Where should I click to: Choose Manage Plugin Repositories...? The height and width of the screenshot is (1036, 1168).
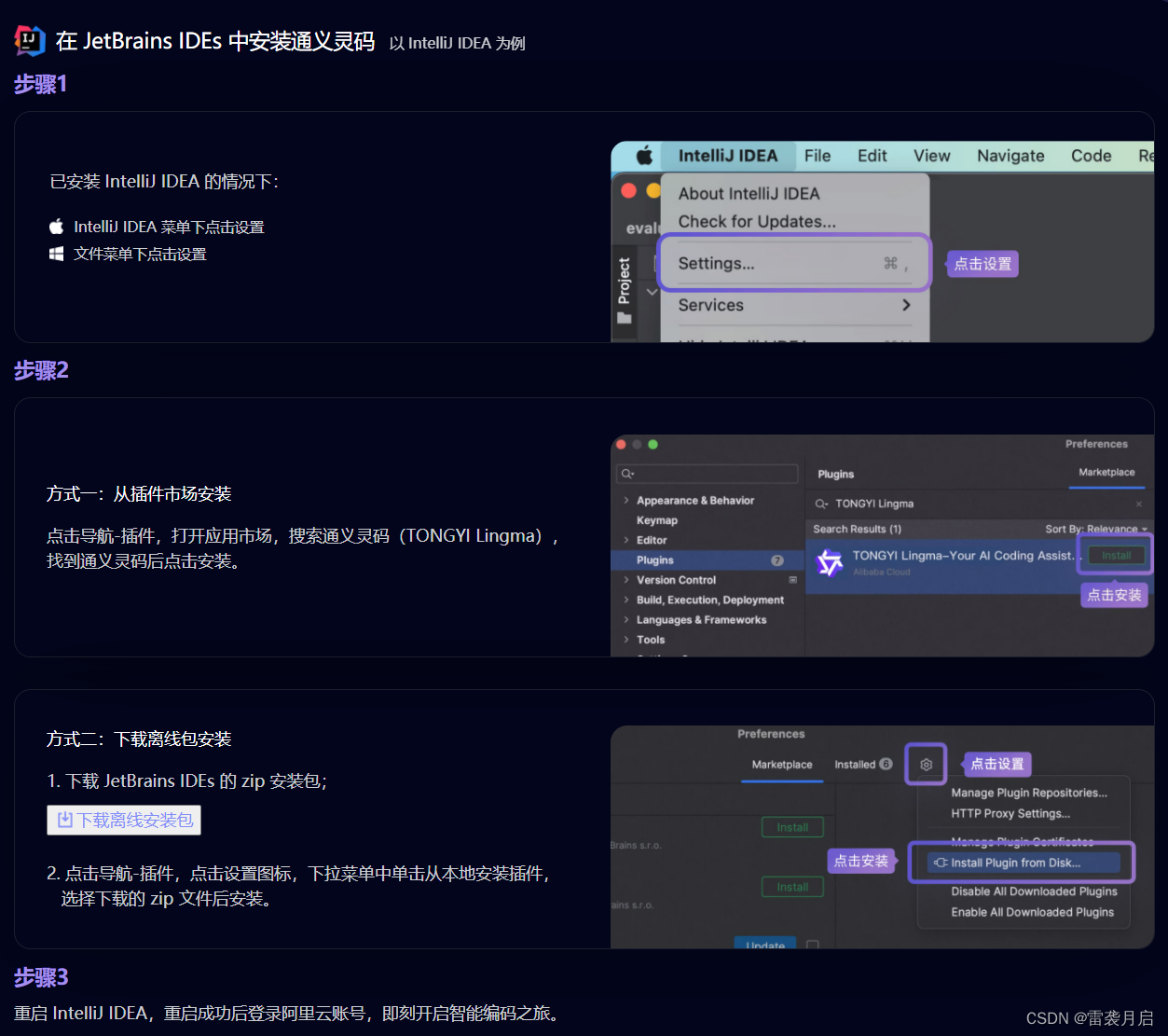1029,793
